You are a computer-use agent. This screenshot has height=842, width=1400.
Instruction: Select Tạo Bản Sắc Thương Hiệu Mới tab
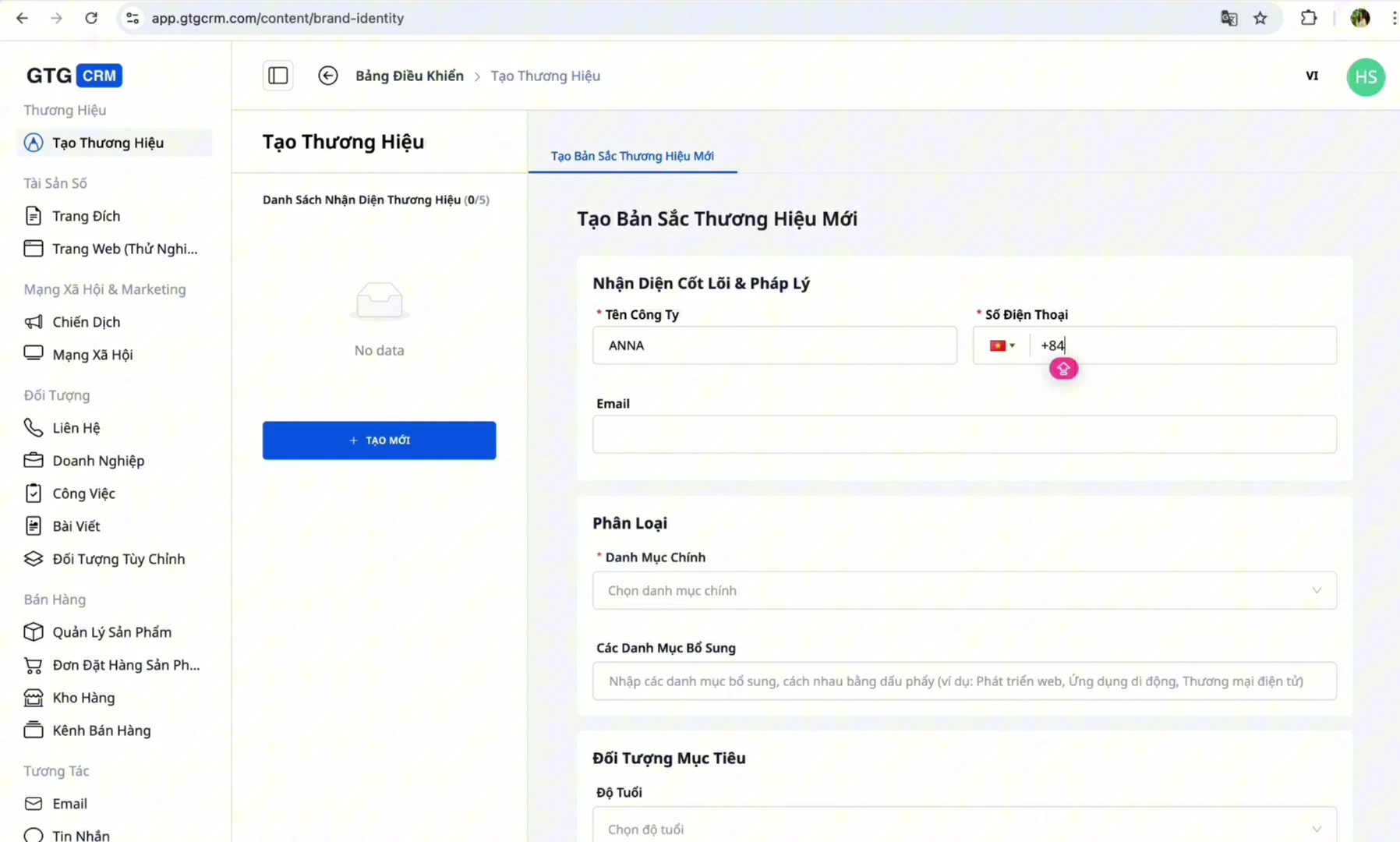pos(631,156)
